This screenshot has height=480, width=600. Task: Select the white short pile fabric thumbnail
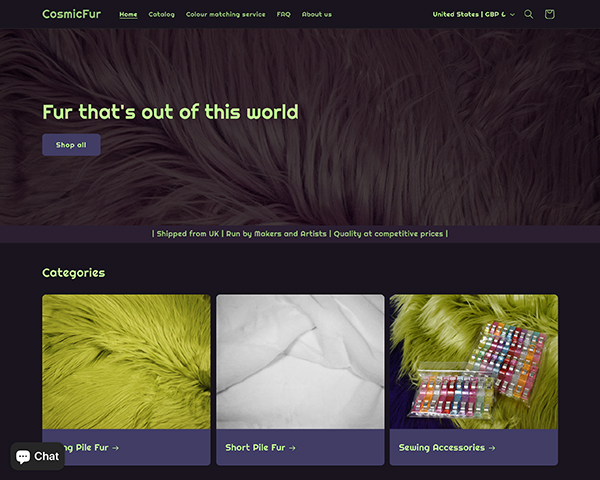click(300, 362)
